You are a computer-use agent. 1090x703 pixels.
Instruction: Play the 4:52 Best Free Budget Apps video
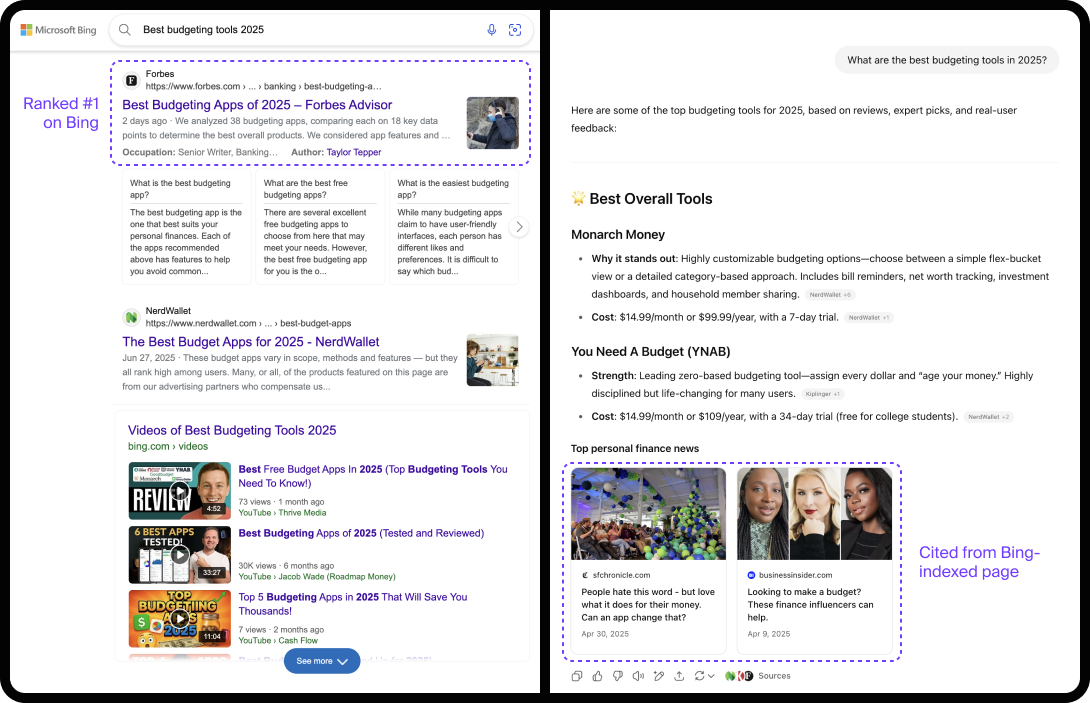[x=179, y=491]
